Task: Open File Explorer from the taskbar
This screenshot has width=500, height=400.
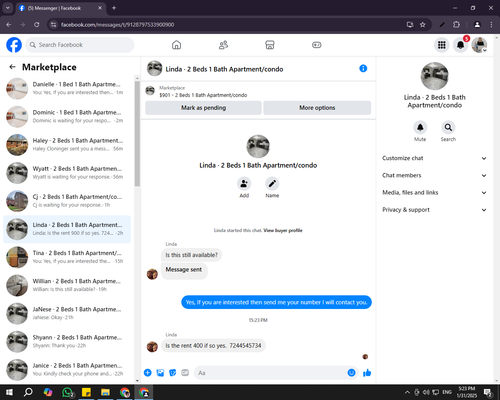Action: click(106, 392)
